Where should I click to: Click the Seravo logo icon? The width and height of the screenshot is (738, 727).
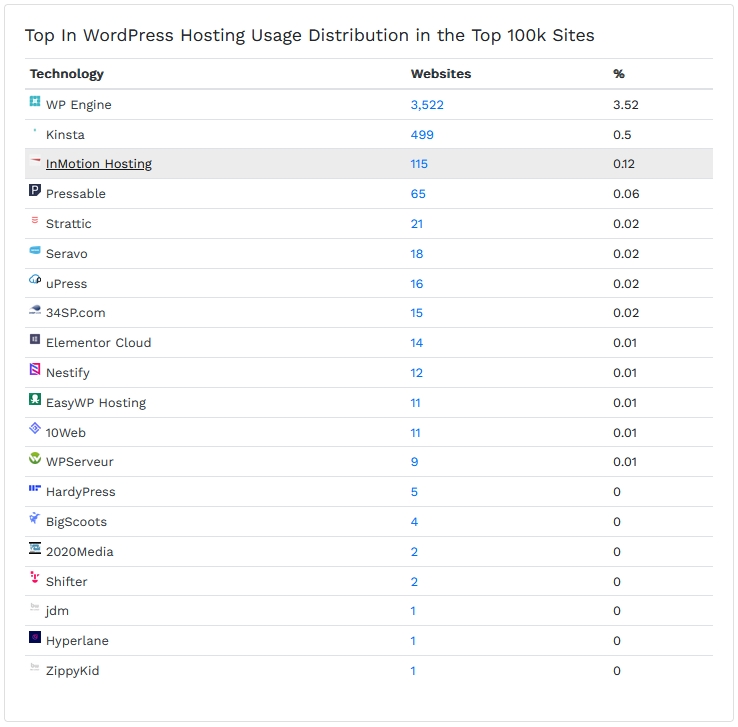(35, 251)
